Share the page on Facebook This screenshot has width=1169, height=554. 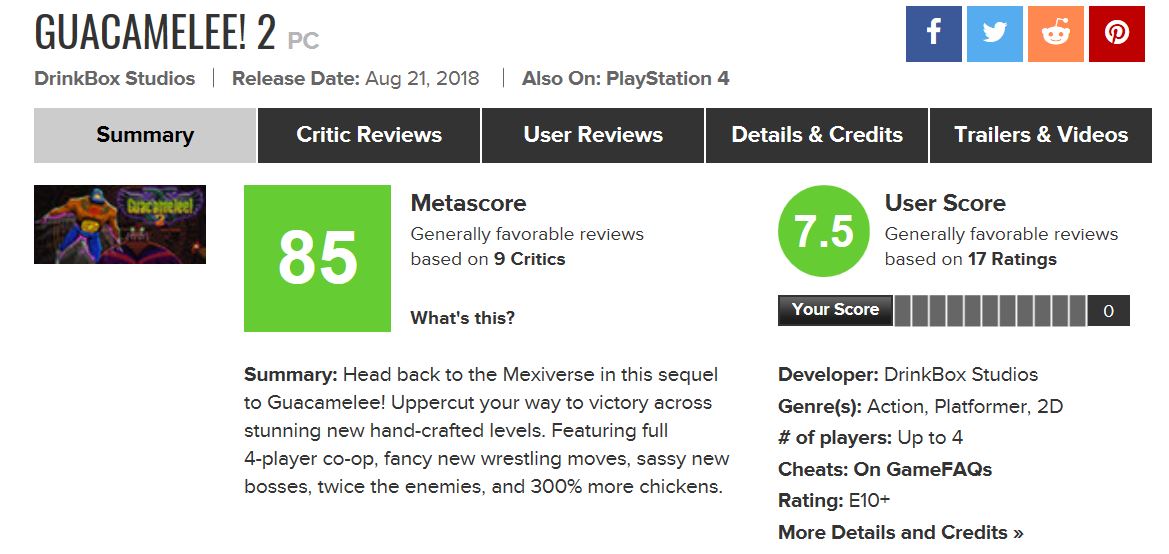point(933,34)
